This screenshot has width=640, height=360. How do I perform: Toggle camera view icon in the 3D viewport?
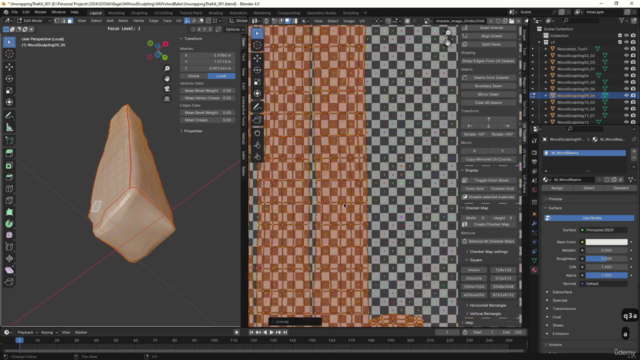[167, 89]
